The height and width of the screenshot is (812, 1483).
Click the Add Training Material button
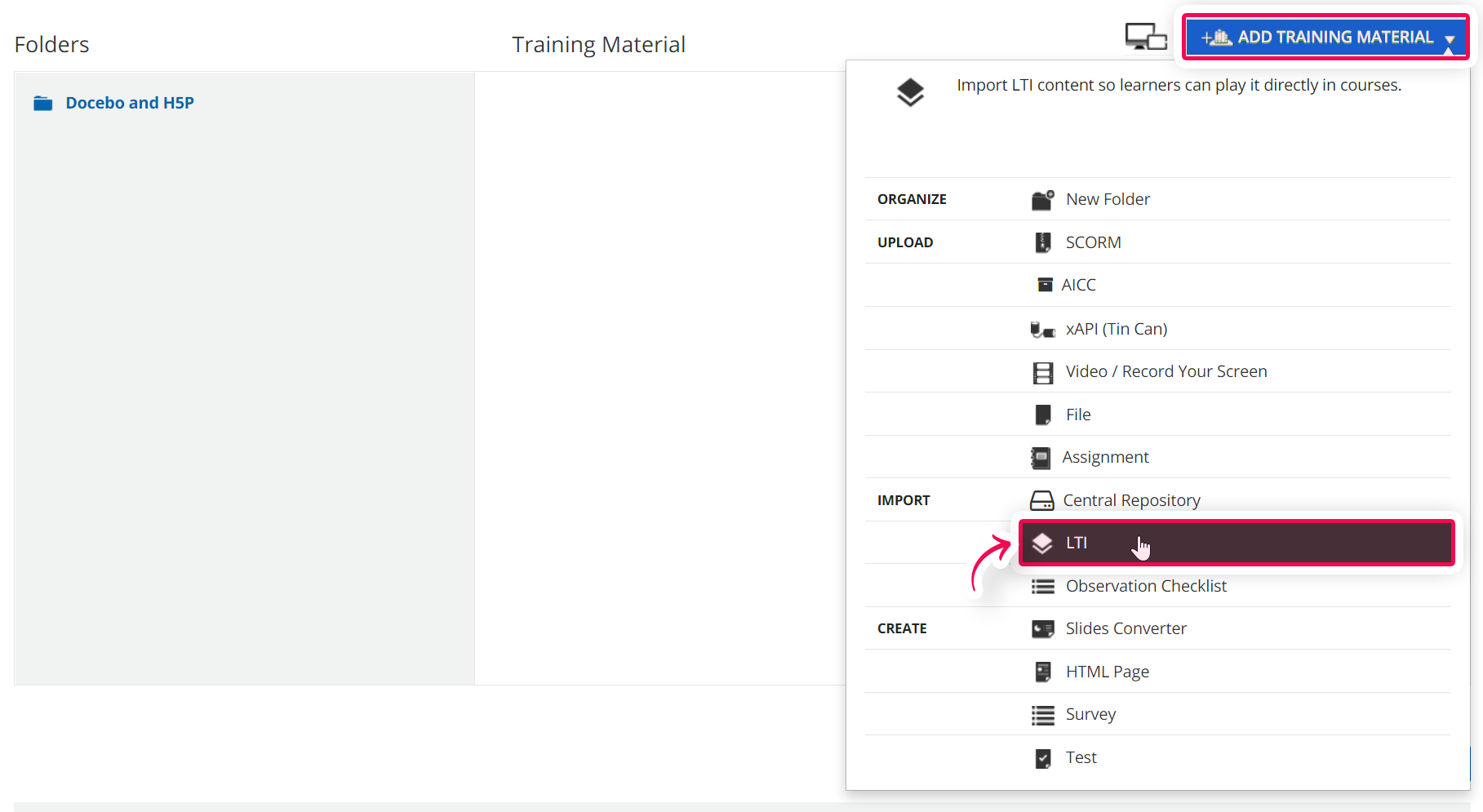tap(1325, 38)
